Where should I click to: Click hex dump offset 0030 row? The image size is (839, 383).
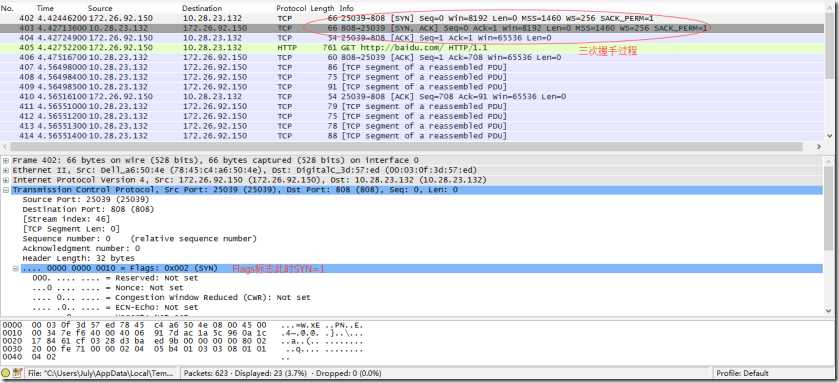pos(182,349)
